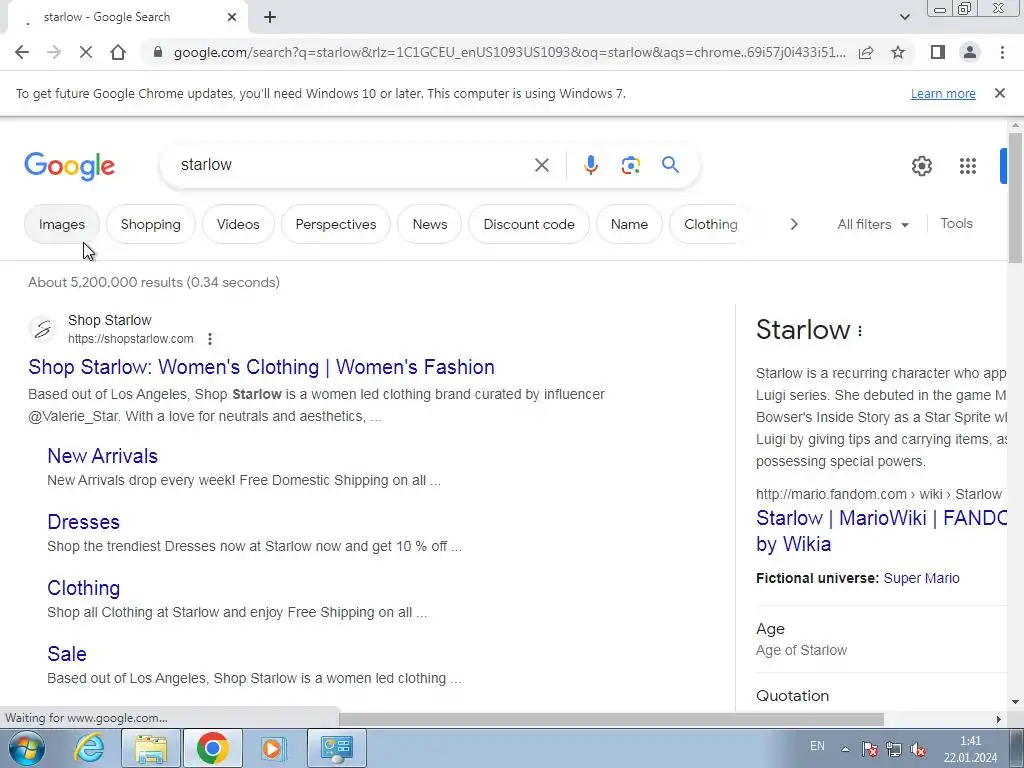Switch to Images results
The image size is (1024, 768).
tap(61, 224)
